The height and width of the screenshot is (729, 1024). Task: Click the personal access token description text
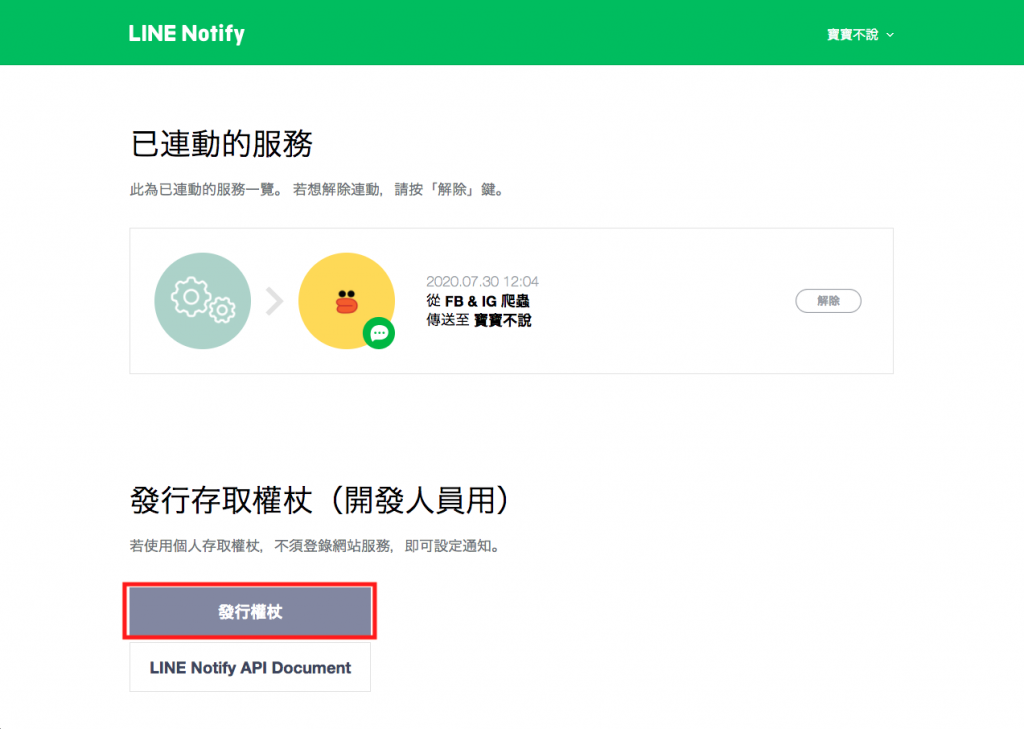[315, 546]
